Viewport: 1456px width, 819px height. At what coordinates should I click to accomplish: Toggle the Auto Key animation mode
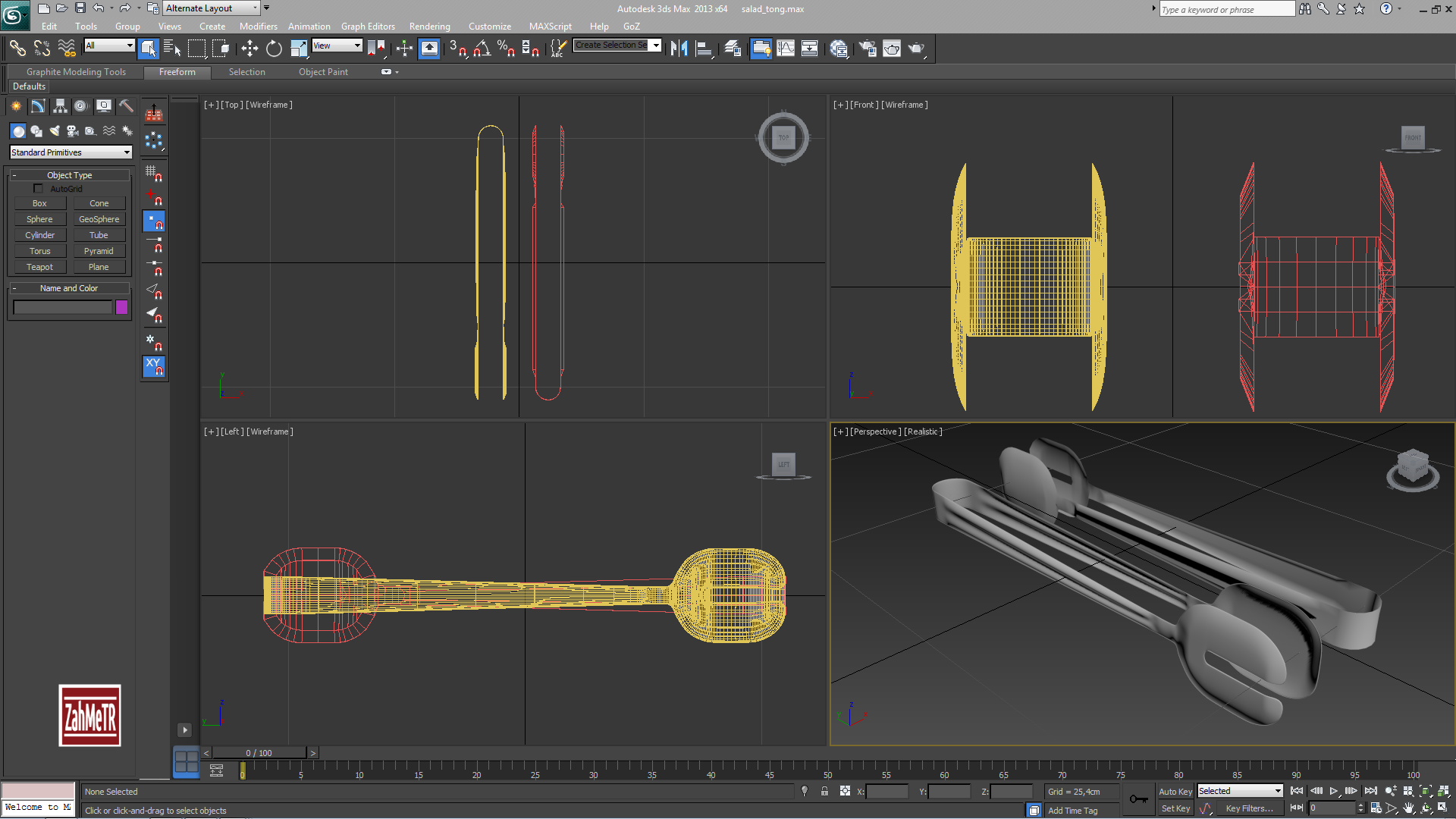coord(1175,791)
